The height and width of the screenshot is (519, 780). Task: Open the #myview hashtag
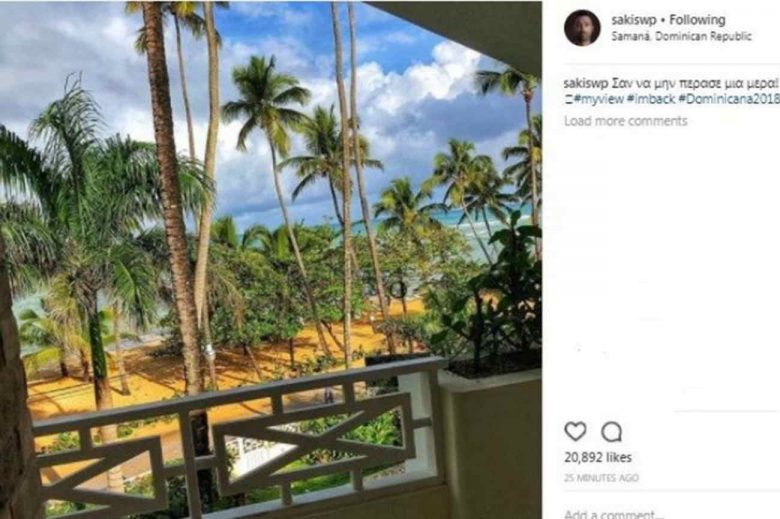(597, 101)
